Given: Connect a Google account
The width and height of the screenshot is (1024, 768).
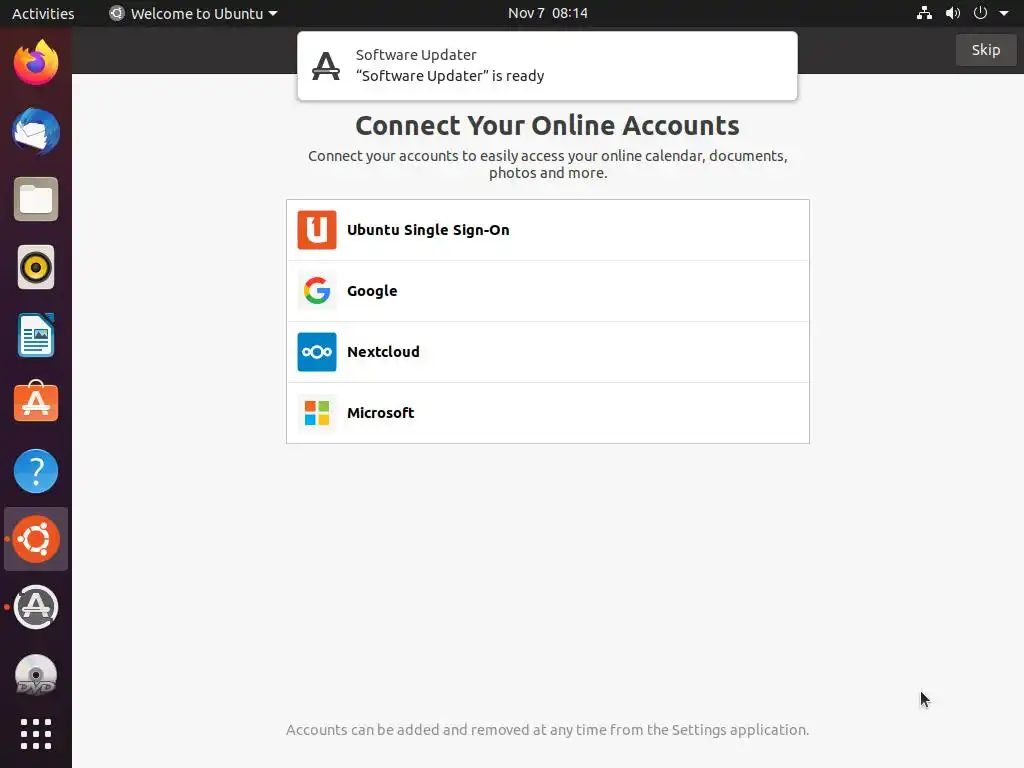Looking at the screenshot, I should [547, 291].
